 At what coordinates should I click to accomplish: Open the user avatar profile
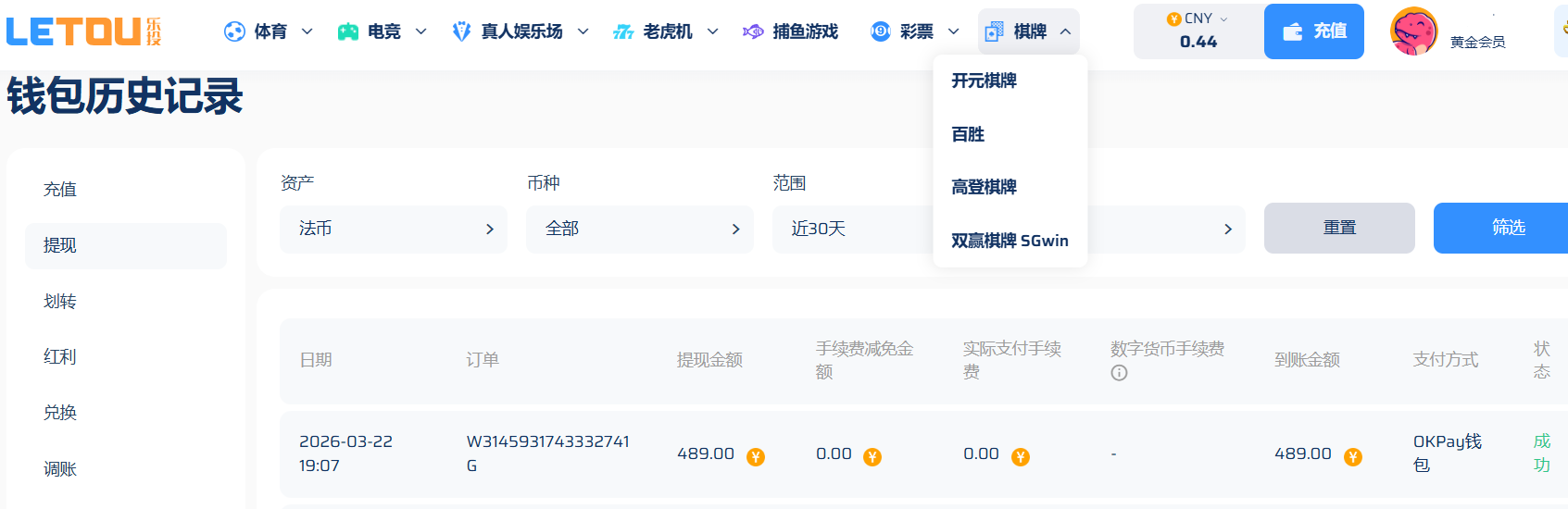pyautogui.click(x=1413, y=31)
